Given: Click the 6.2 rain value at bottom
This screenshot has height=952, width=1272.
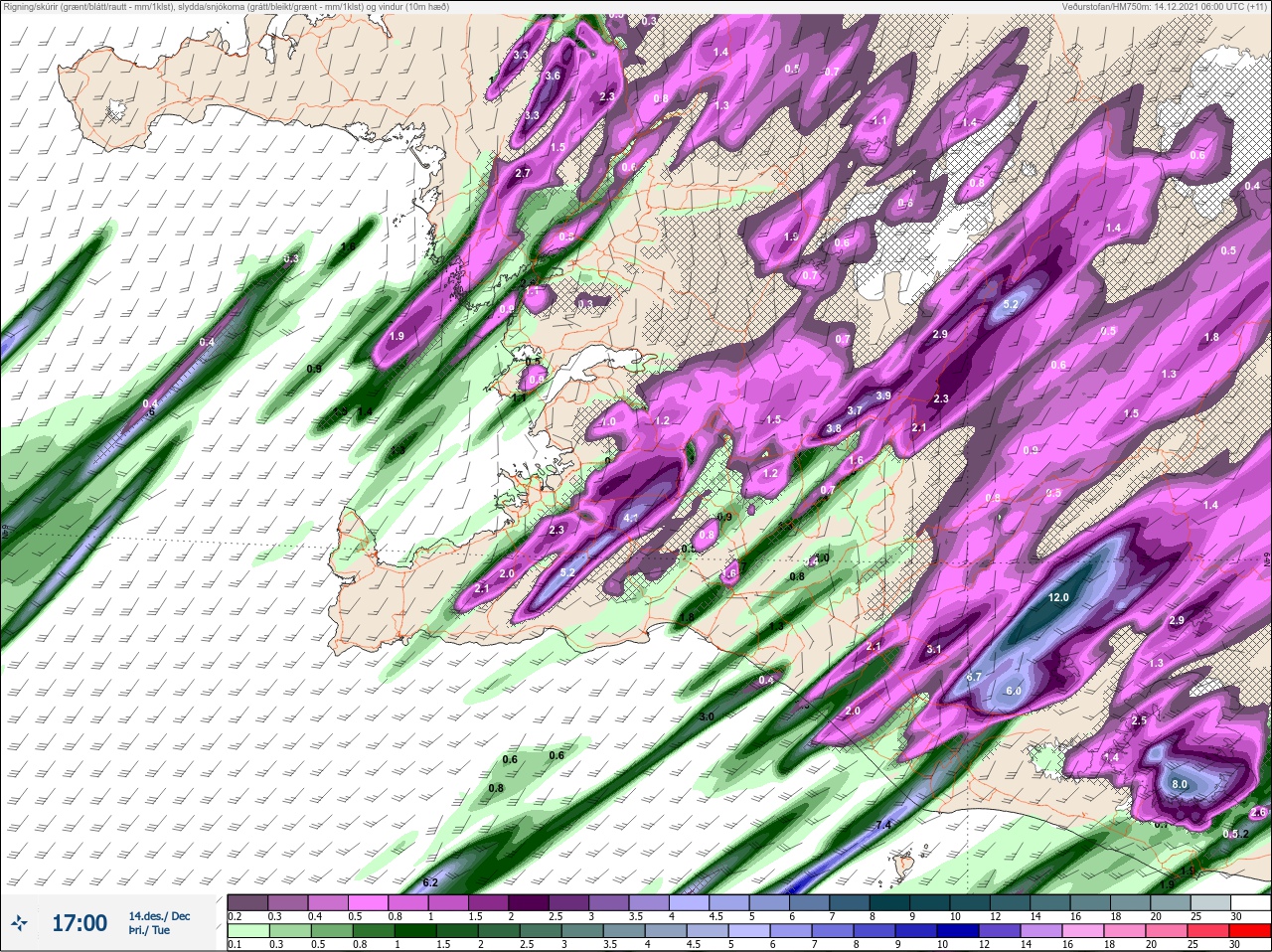Looking at the screenshot, I should click(430, 882).
